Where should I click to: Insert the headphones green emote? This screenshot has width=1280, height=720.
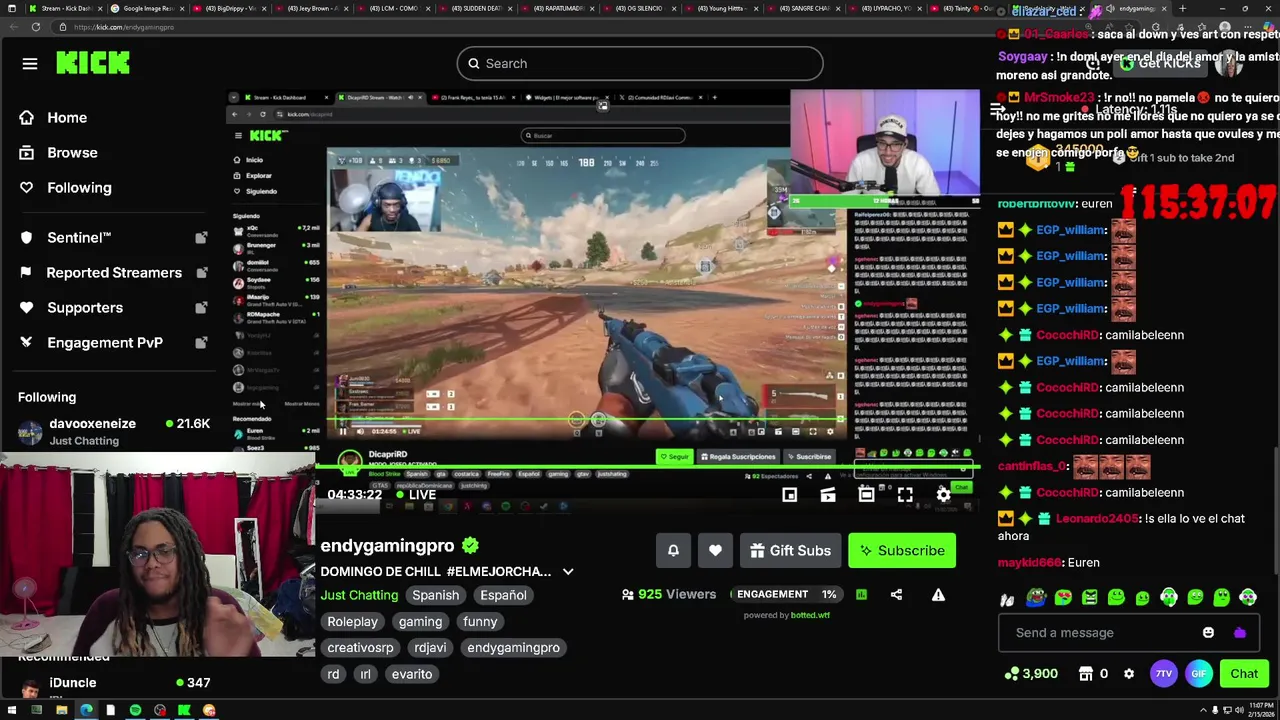point(1169,598)
